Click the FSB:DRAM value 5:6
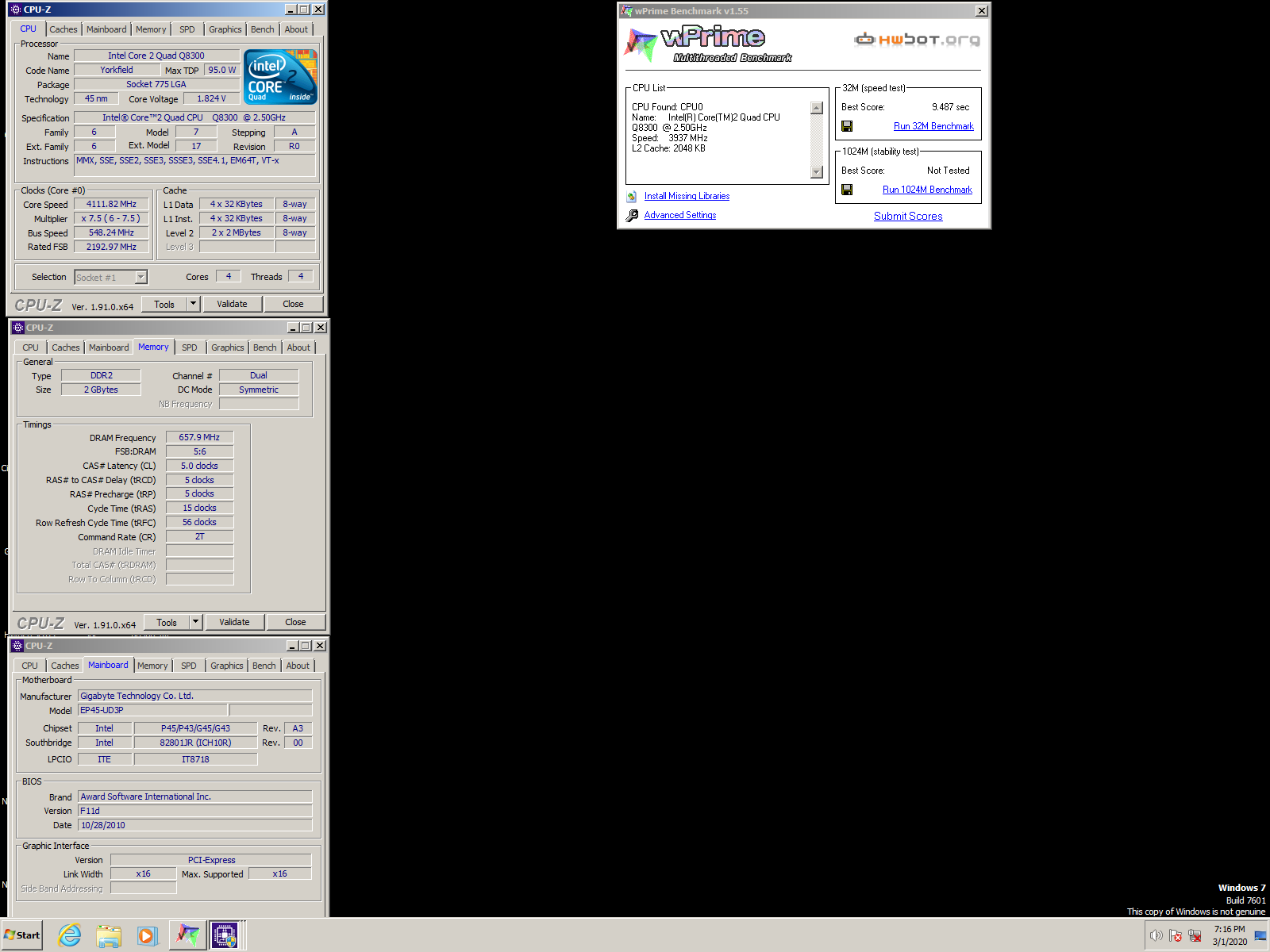 [x=199, y=451]
